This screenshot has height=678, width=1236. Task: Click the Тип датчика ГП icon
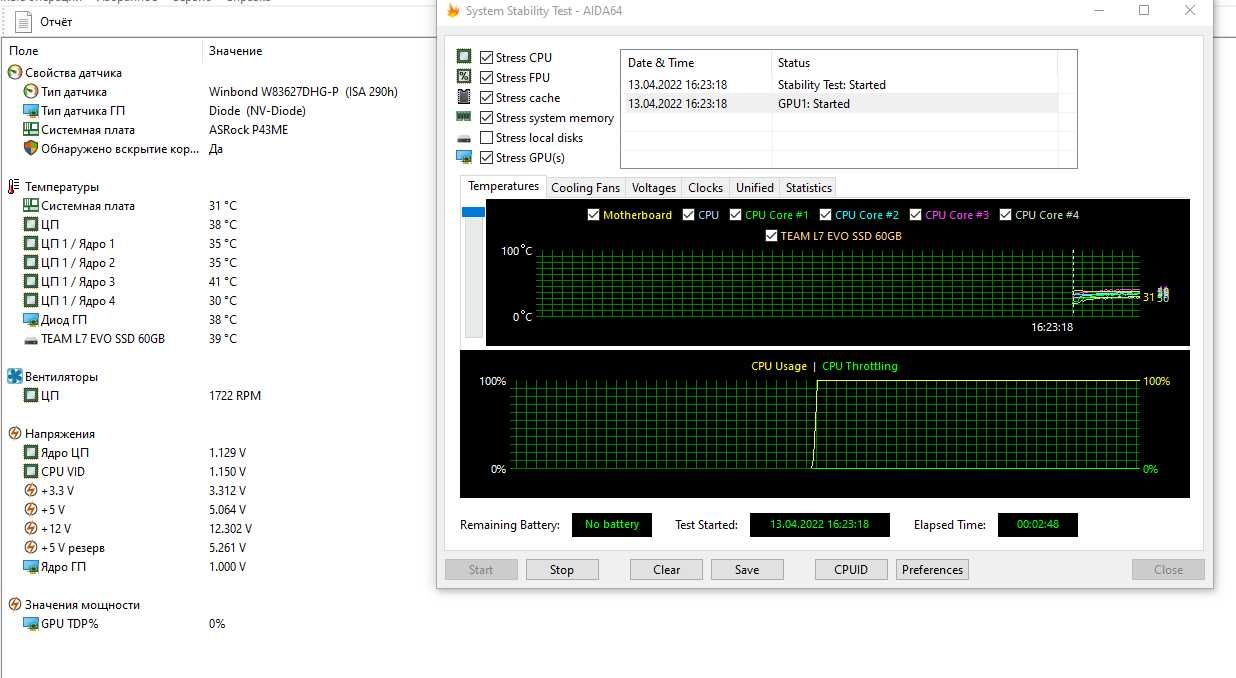pos(31,111)
